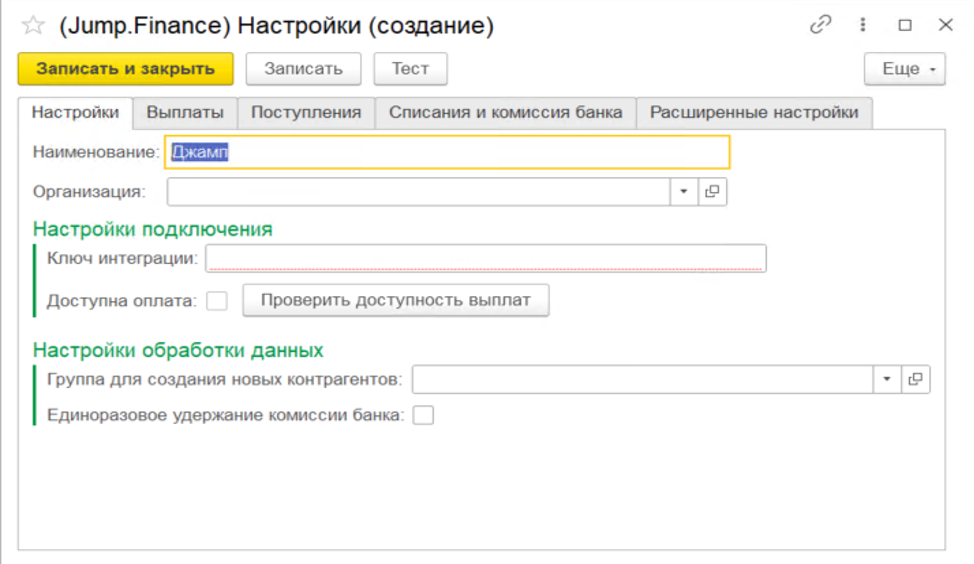Viewport: 974px width, 564px height.
Task: Close the settings creation window
Action: coord(945,26)
